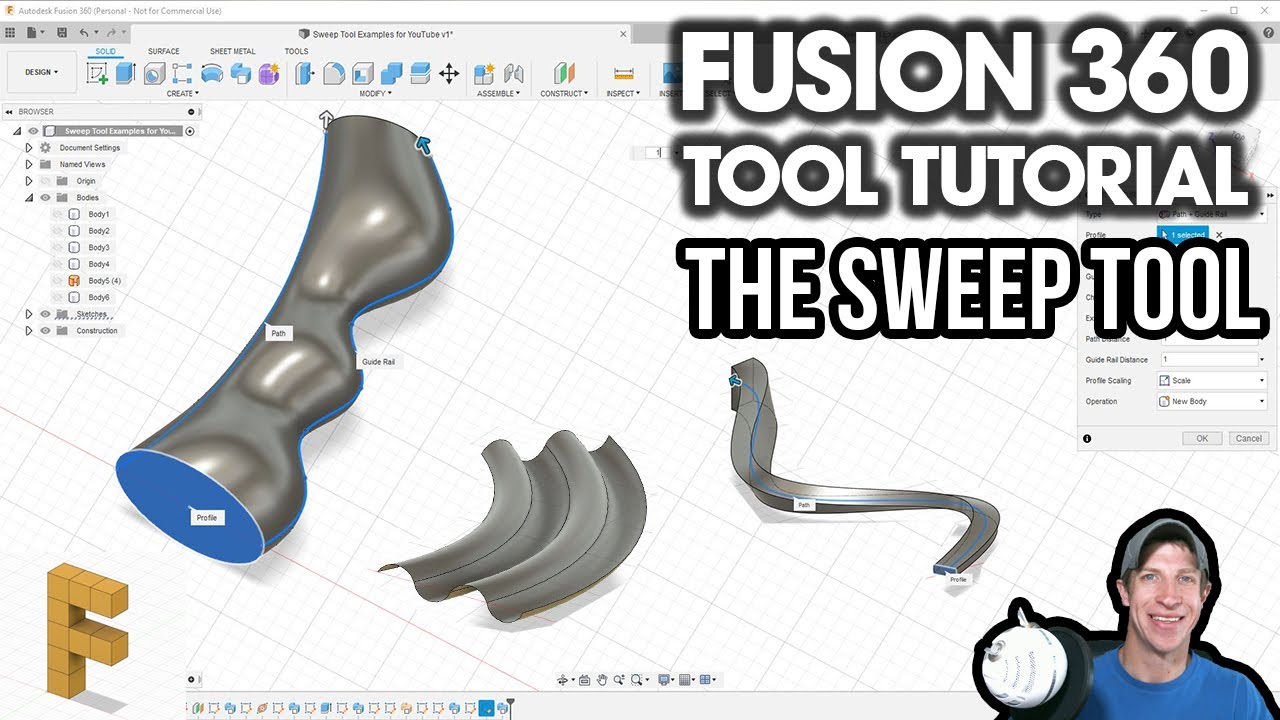The image size is (1280, 720).
Task: Select the Move/Copy arrows tool
Action: click(x=449, y=73)
